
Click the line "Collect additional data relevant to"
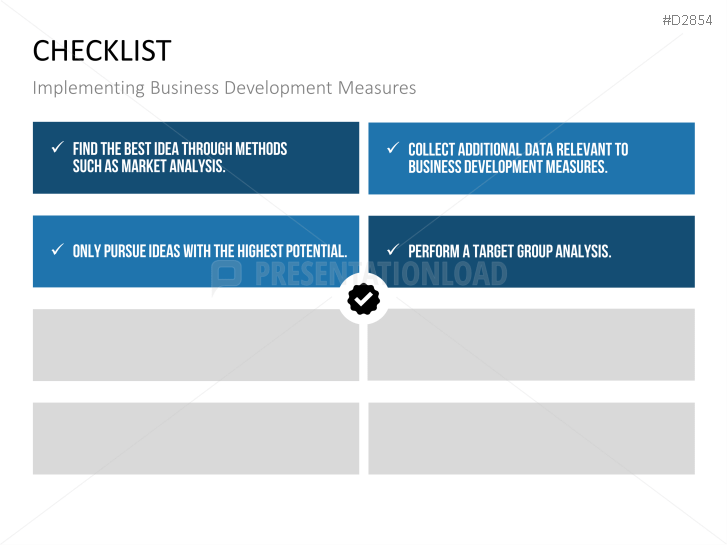pyautogui.click(x=518, y=149)
